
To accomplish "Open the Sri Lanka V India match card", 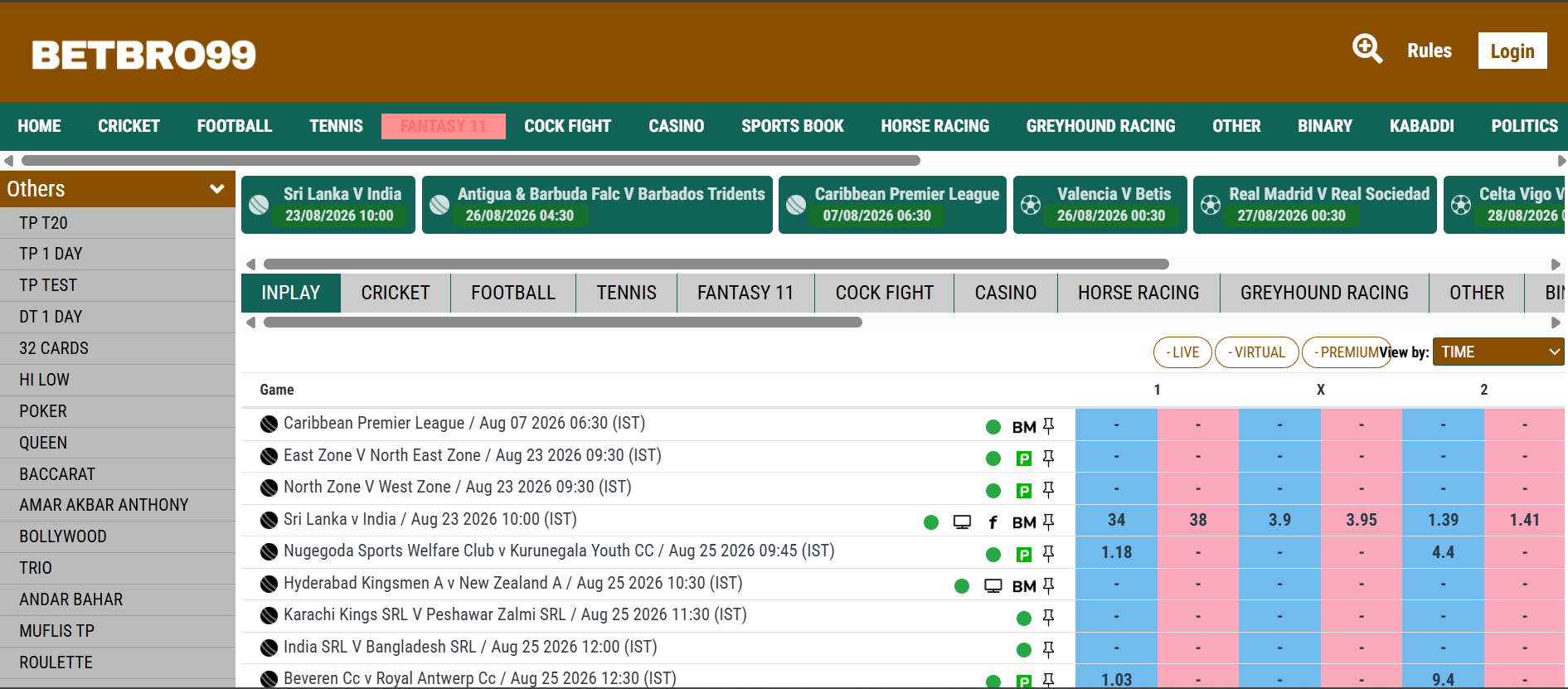I will [328, 205].
